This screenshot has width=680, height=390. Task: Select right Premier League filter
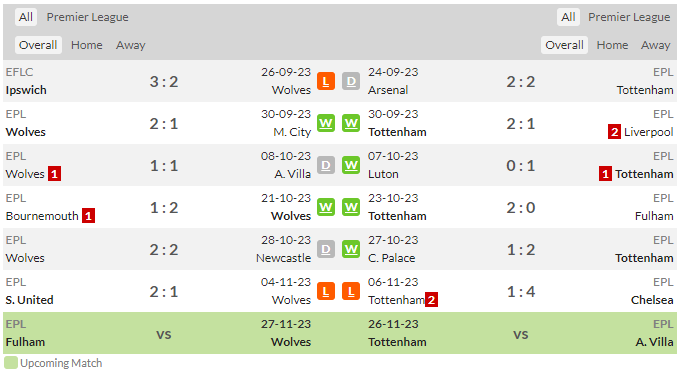click(629, 17)
